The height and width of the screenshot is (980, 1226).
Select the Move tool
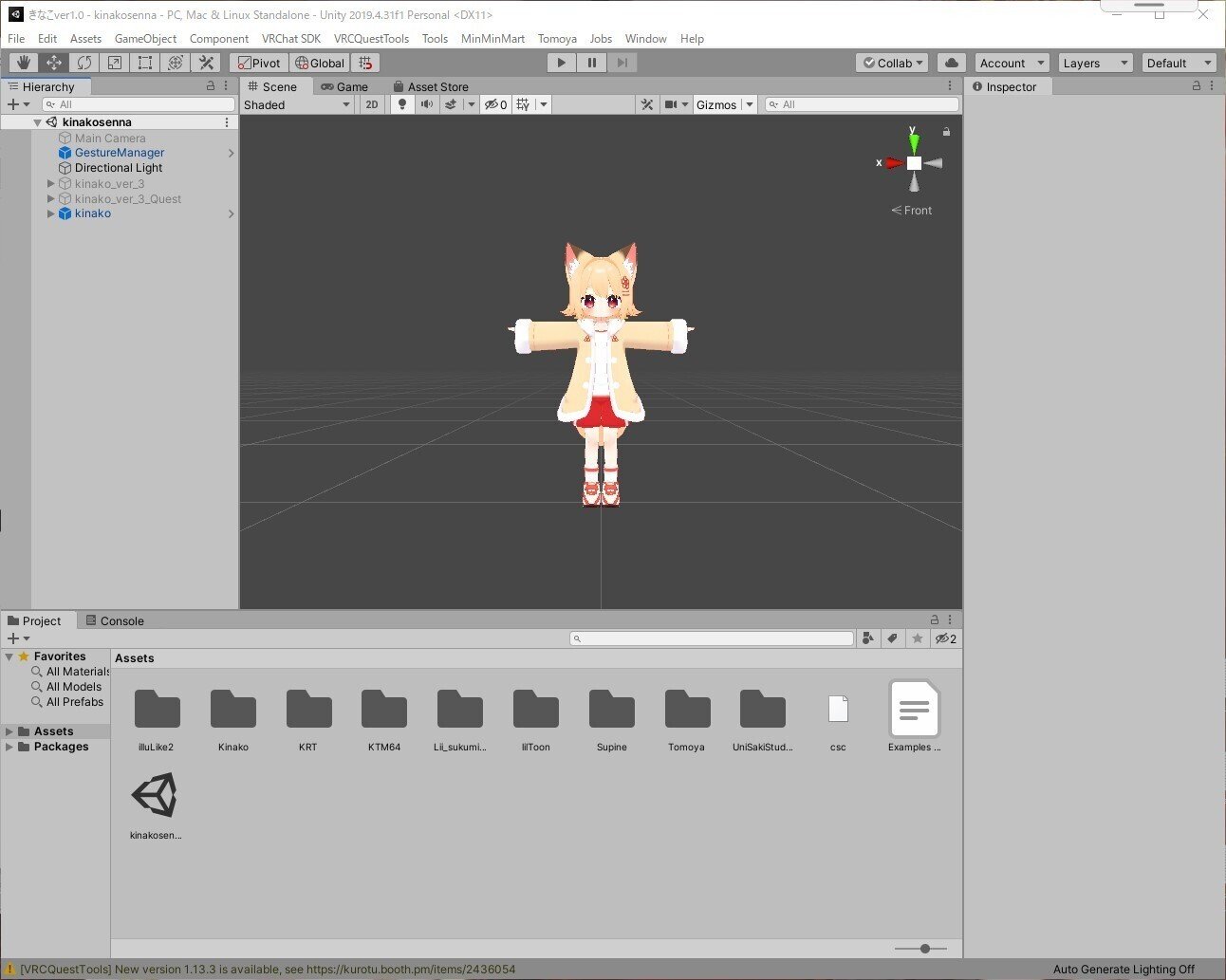(x=54, y=63)
